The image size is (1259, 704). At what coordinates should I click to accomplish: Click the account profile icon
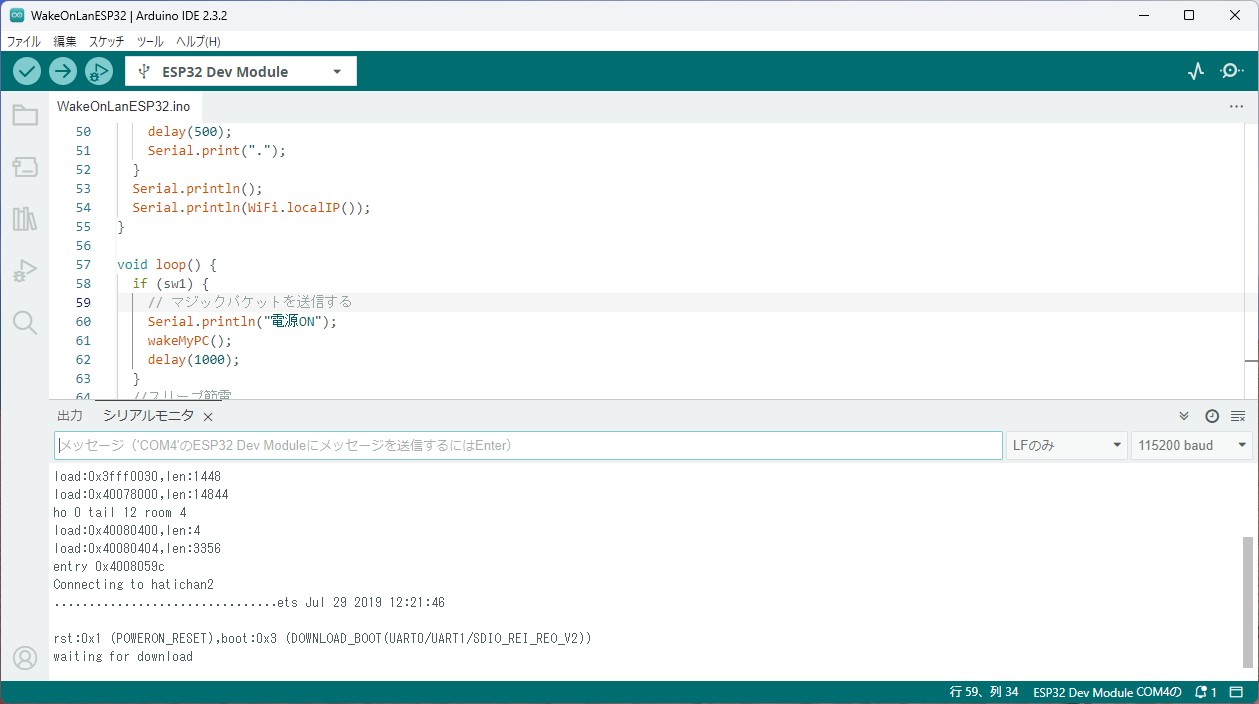pos(24,658)
